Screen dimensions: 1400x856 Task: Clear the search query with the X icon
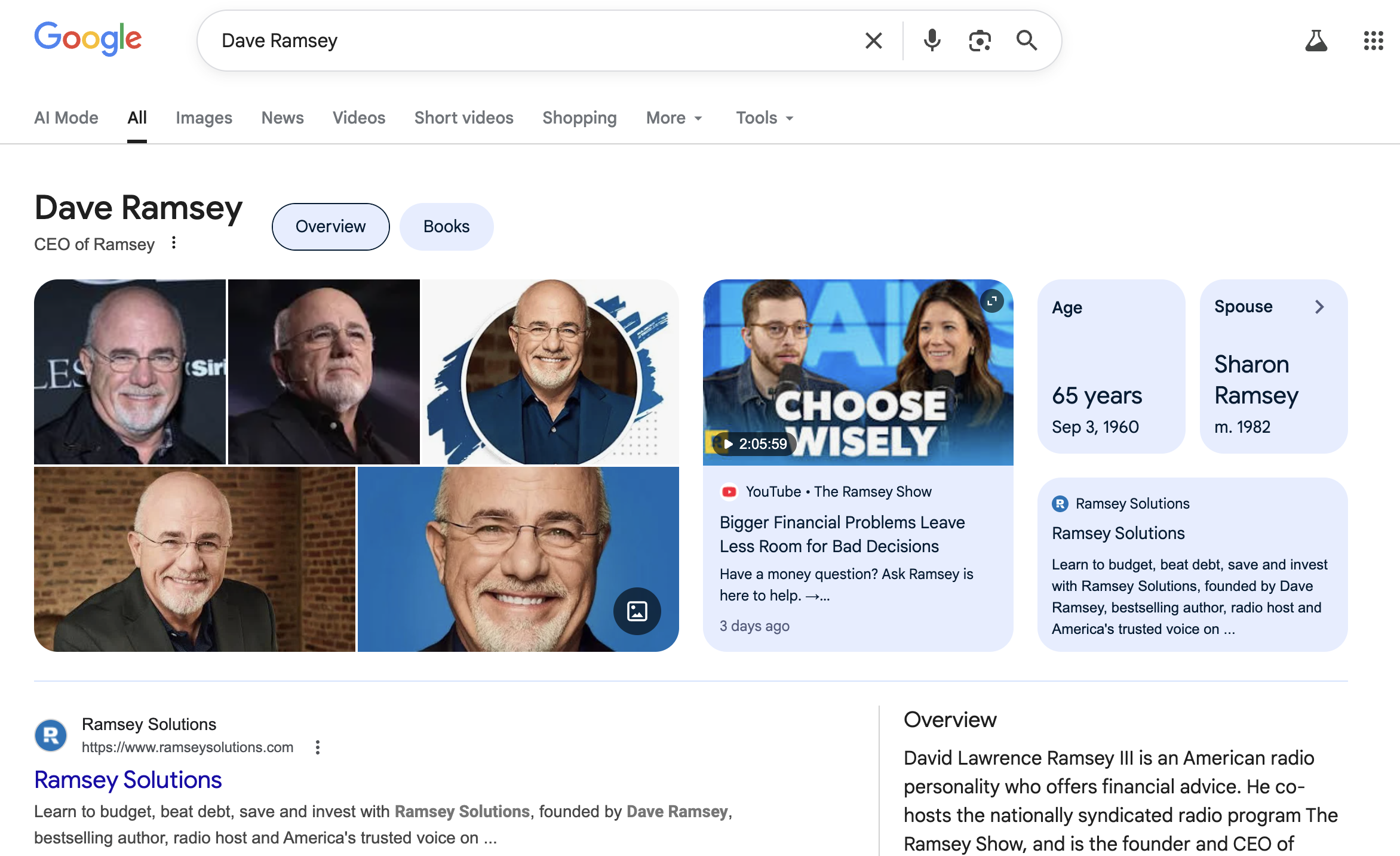(873, 40)
